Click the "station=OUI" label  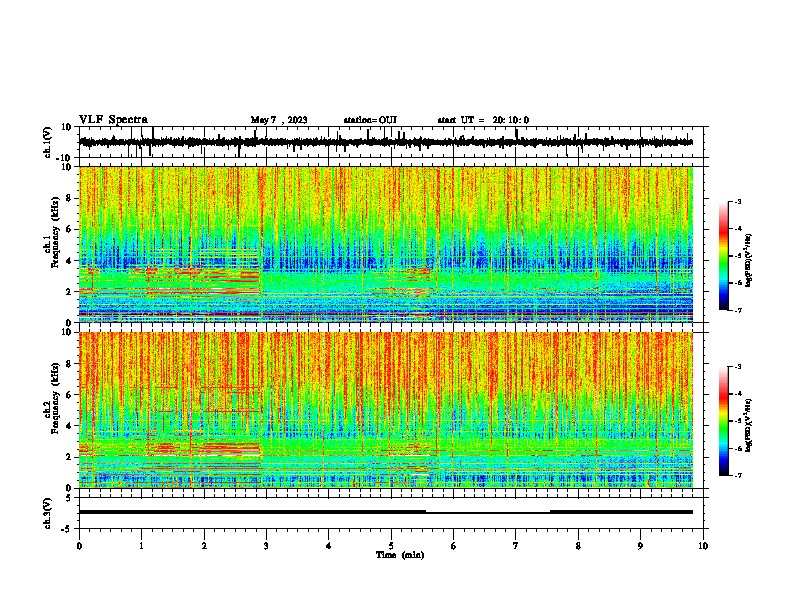tap(370, 120)
